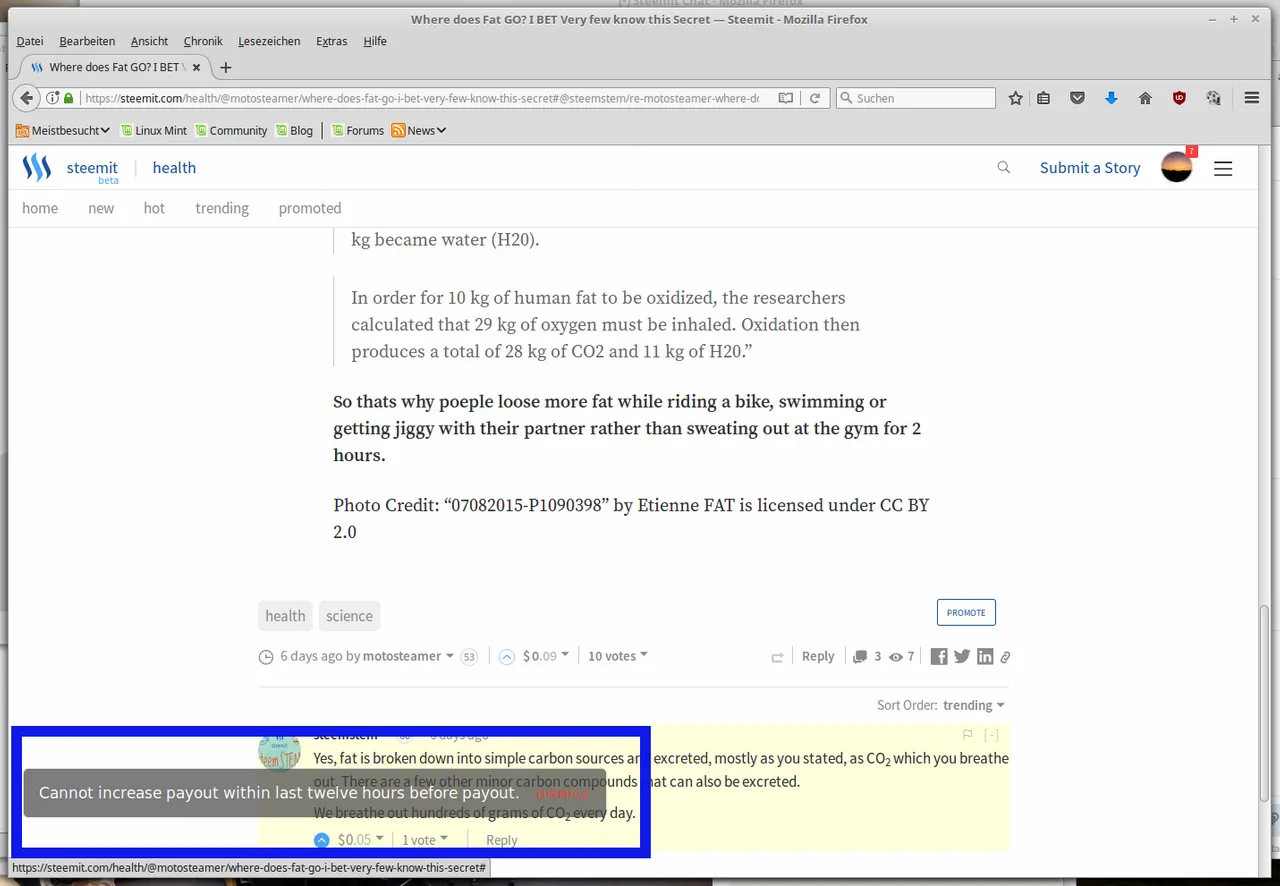Viewport: 1280px width, 886px height.
Task: Copy the post permalink chain icon
Action: [1005, 657]
